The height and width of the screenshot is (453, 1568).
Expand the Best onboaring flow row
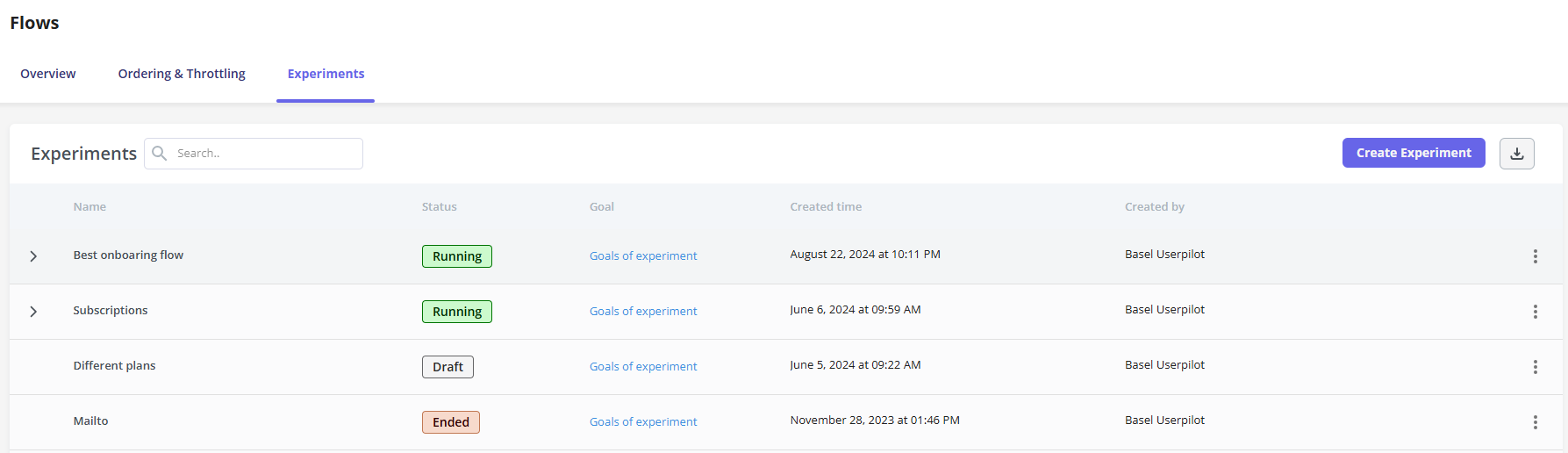click(x=33, y=256)
